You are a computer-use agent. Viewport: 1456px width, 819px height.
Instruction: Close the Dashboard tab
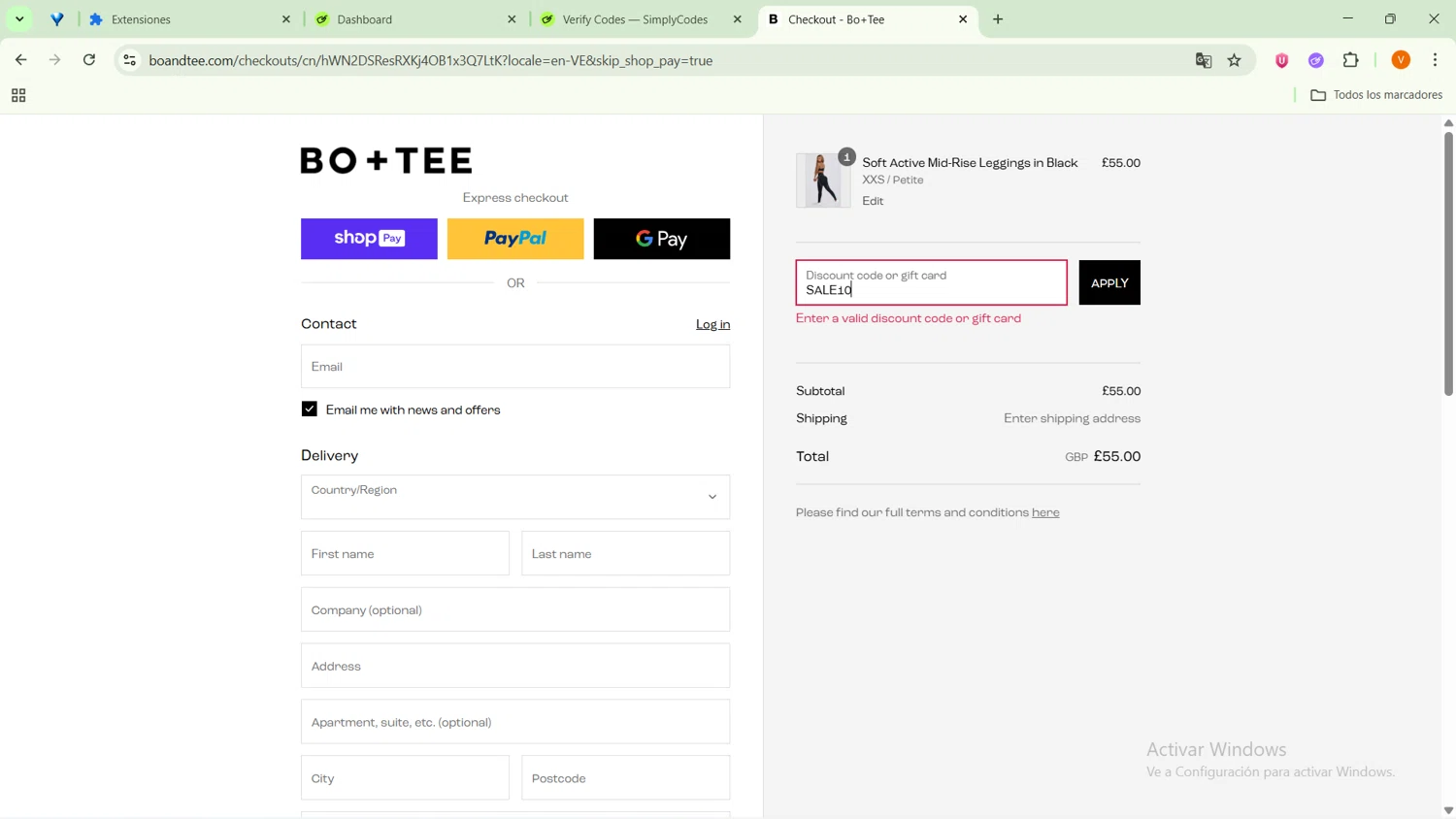click(513, 19)
